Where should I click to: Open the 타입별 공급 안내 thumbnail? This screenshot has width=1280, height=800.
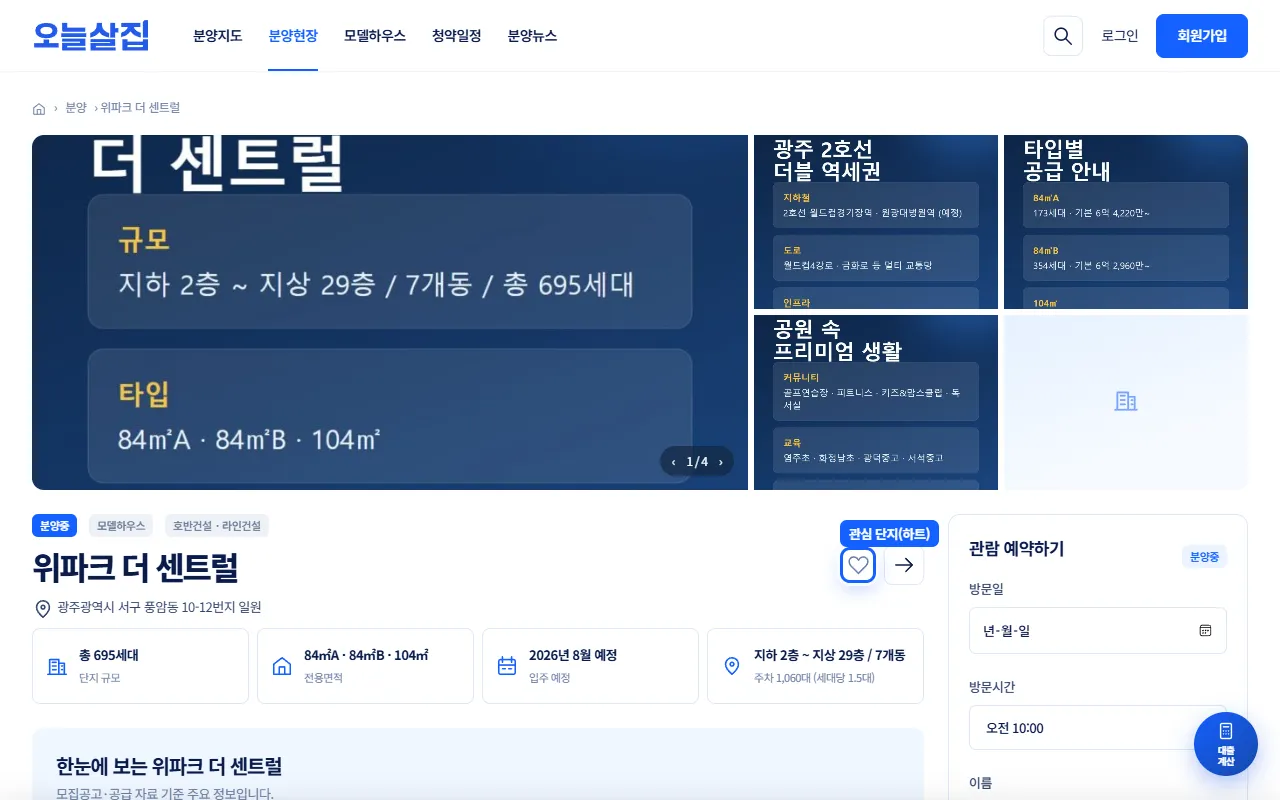[1126, 222]
